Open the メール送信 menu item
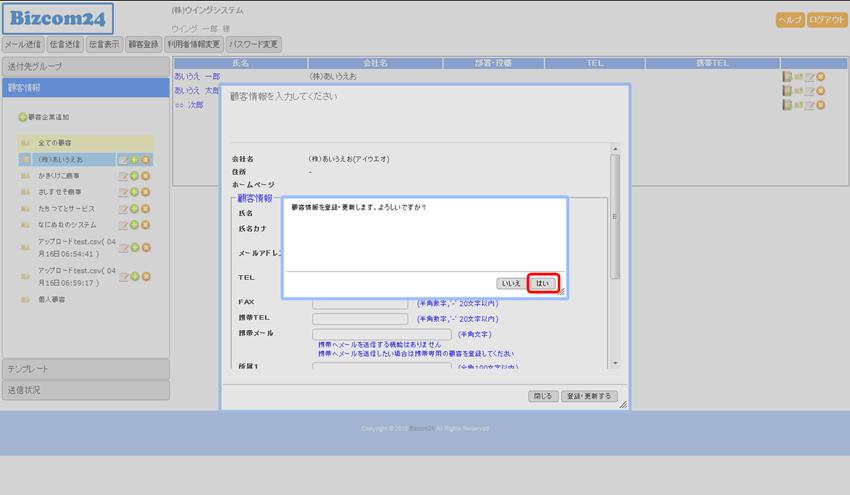 click(x=22, y=44)
